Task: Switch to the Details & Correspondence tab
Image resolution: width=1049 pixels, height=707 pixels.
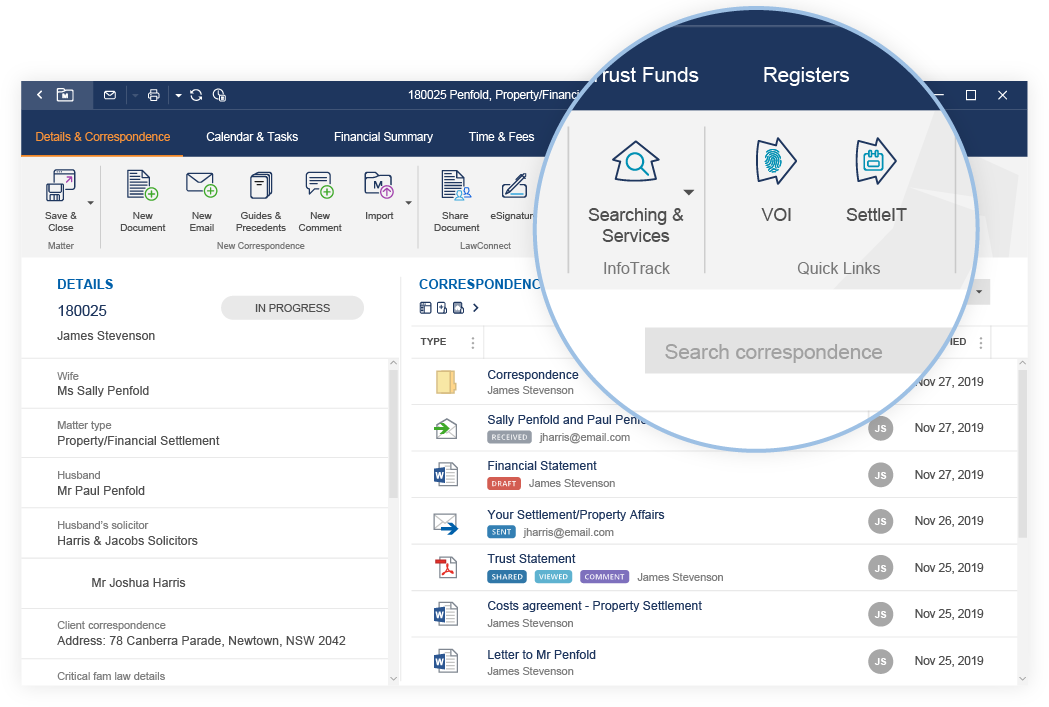Action: 102,136
